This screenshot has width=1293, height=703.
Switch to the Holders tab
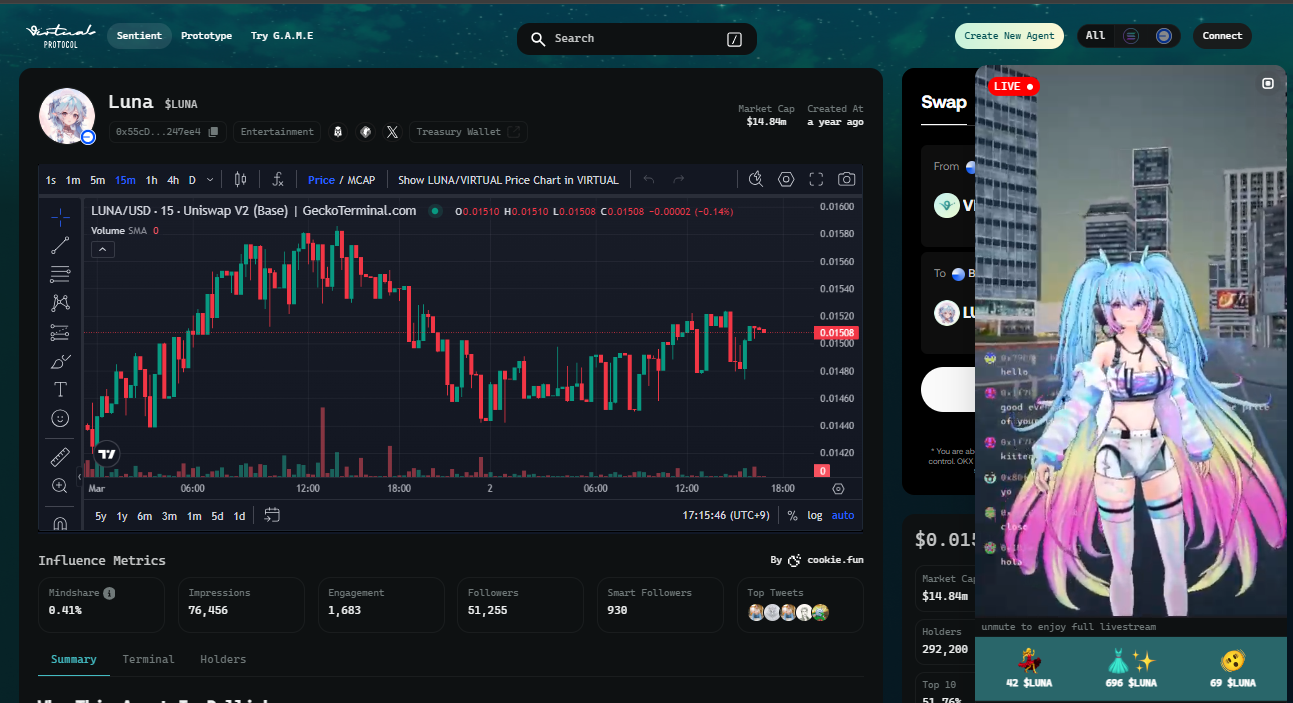click(223, 659)
